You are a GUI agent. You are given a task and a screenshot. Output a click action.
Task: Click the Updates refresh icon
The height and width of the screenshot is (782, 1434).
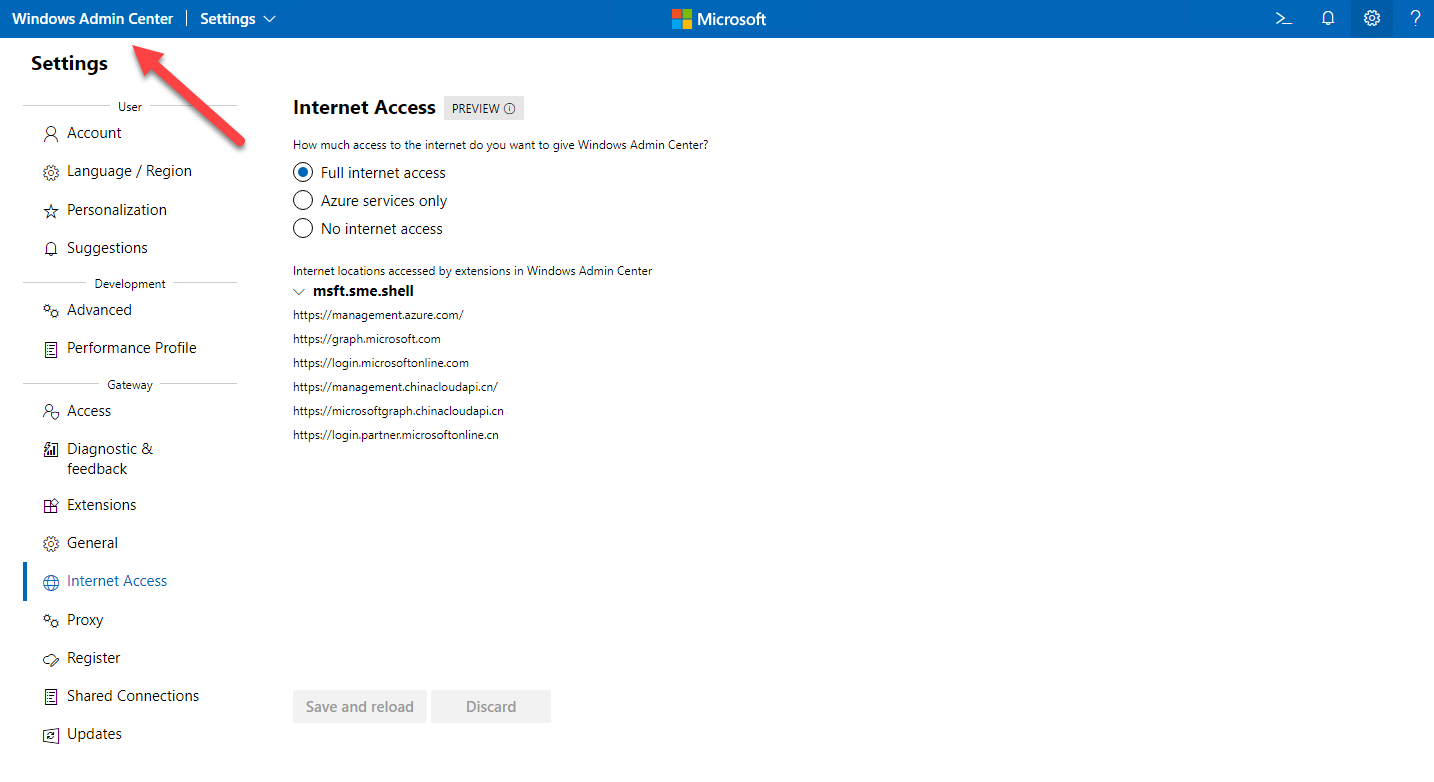51,735
